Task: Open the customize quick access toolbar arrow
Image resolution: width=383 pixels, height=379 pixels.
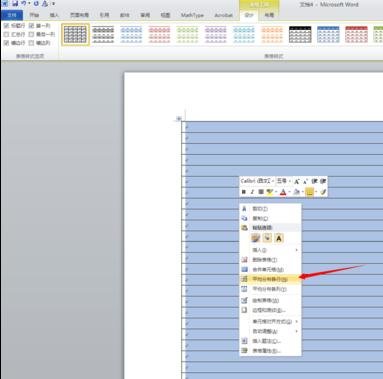Action: point(53,4)
